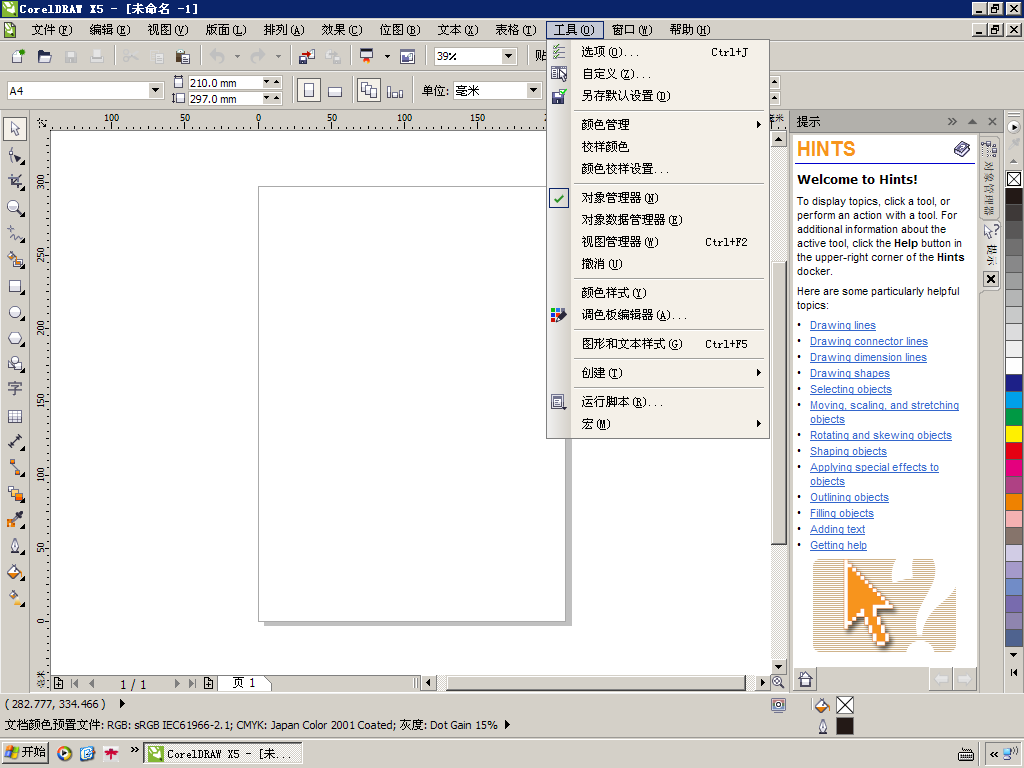Select the Interactive Fill tool

tap(15, 598)
